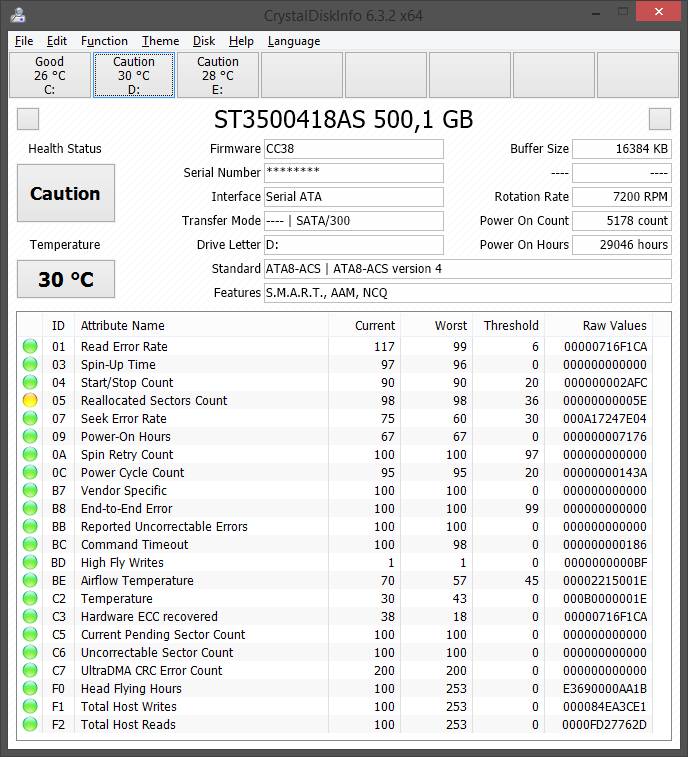Click the Current column header
The width and height of the screenshot is (688, 757).
click(365, 325)
